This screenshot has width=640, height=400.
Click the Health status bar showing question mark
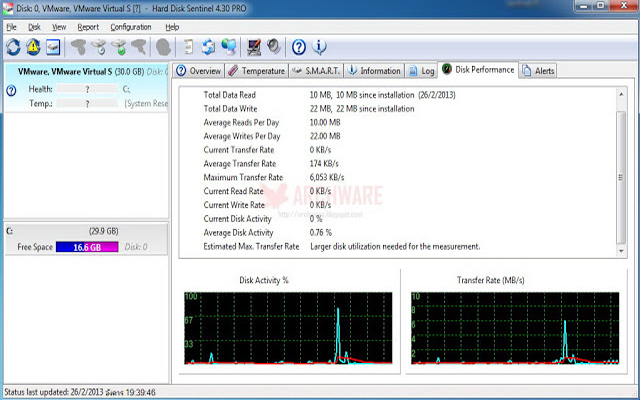tap(87, 89)
